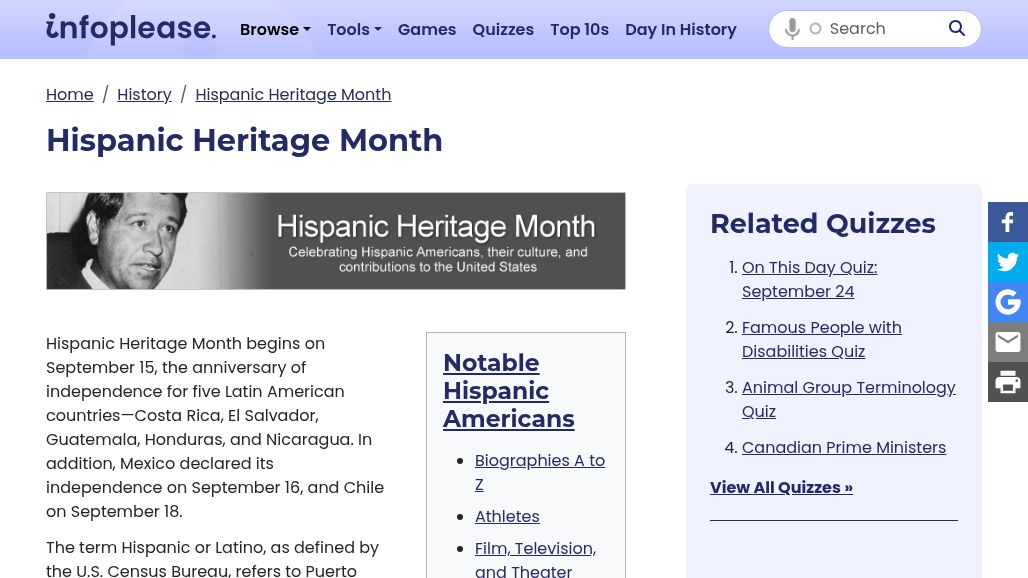Click the Facebook share icon
The height and width of the screenshot is (578, 1028).
(1007, 222)
